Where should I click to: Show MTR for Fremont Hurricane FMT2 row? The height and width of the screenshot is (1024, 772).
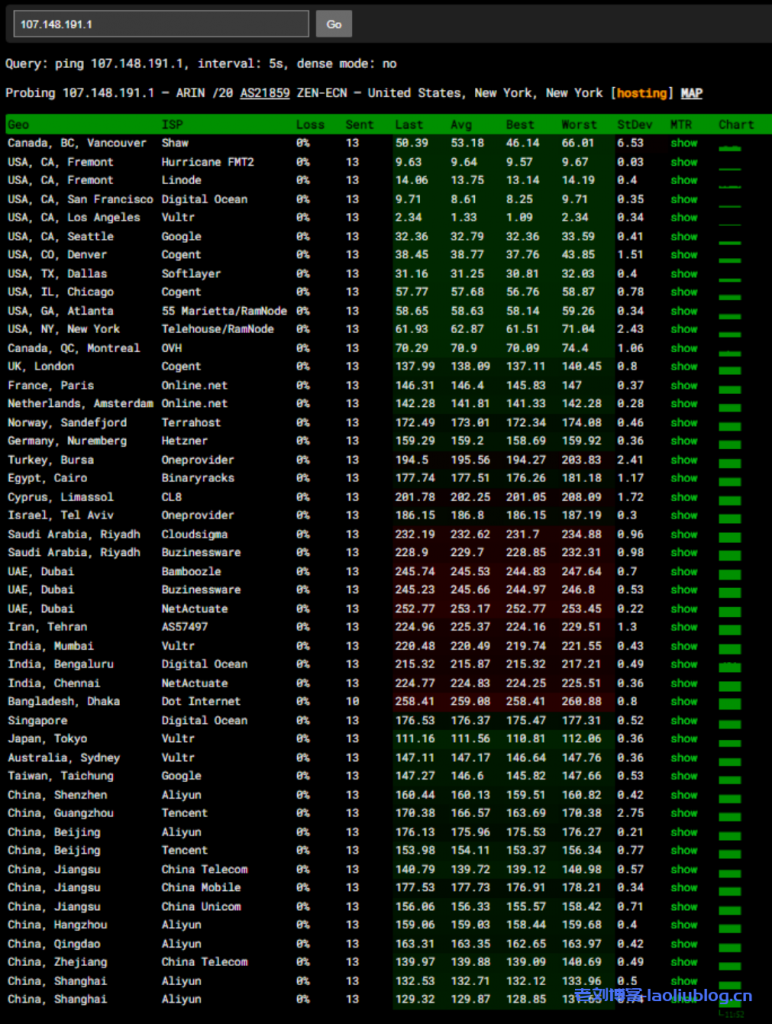coord(684,162)
